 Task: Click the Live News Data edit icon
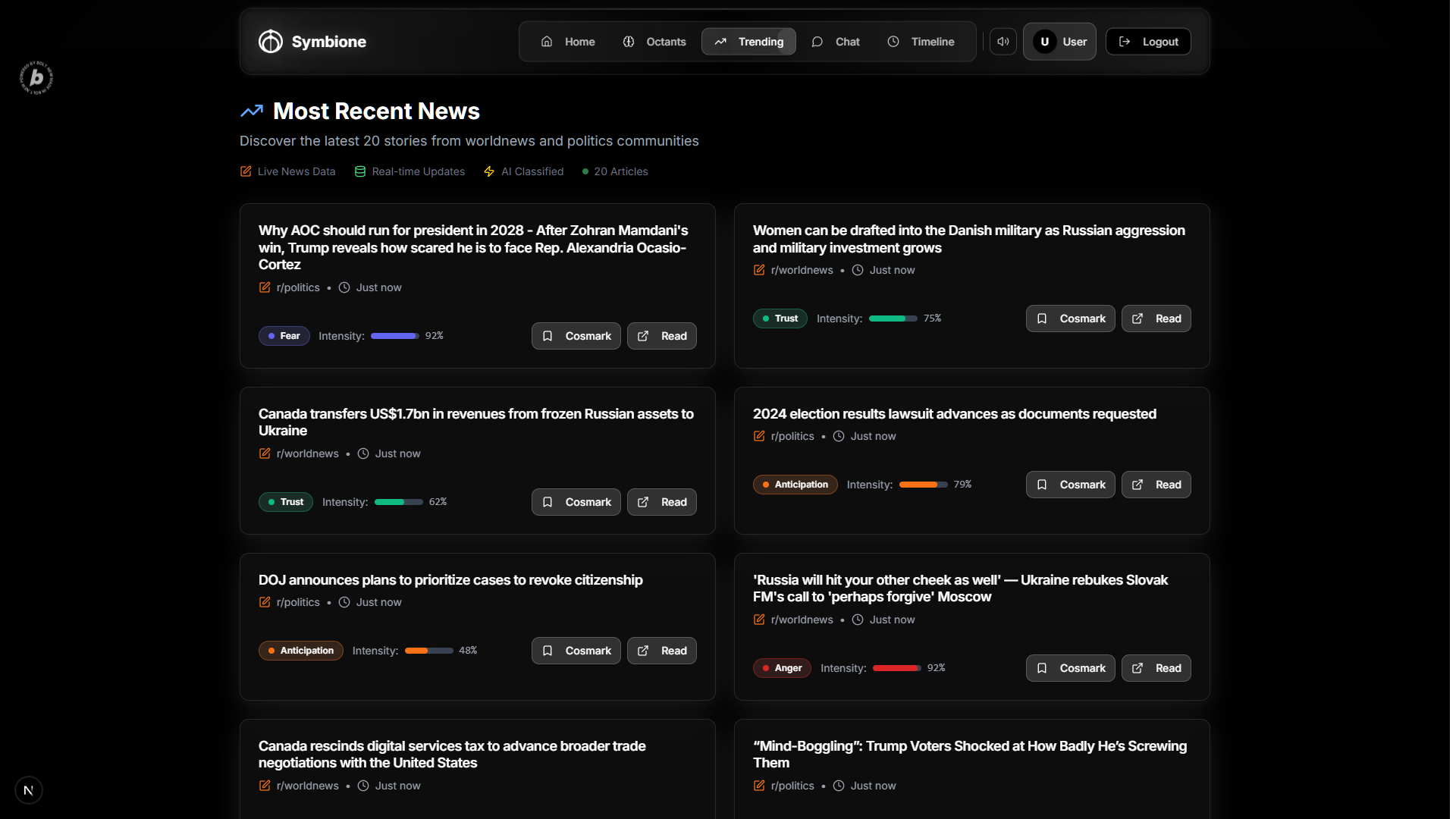click(246, 171)
